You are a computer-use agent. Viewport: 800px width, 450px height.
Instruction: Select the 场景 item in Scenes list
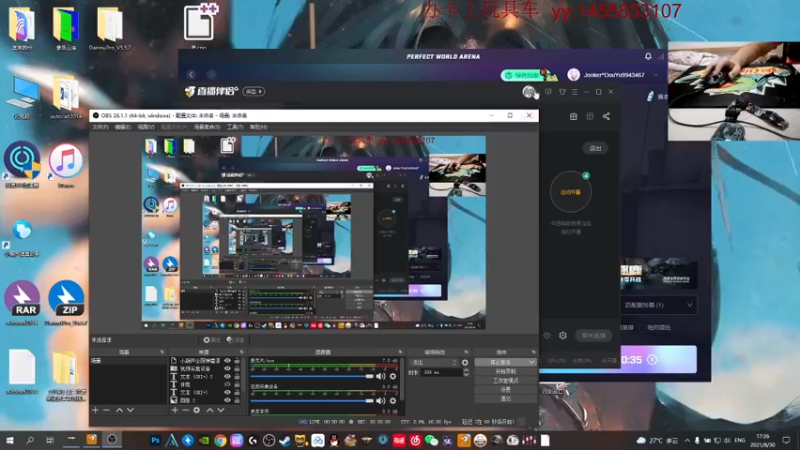point(128,361)
